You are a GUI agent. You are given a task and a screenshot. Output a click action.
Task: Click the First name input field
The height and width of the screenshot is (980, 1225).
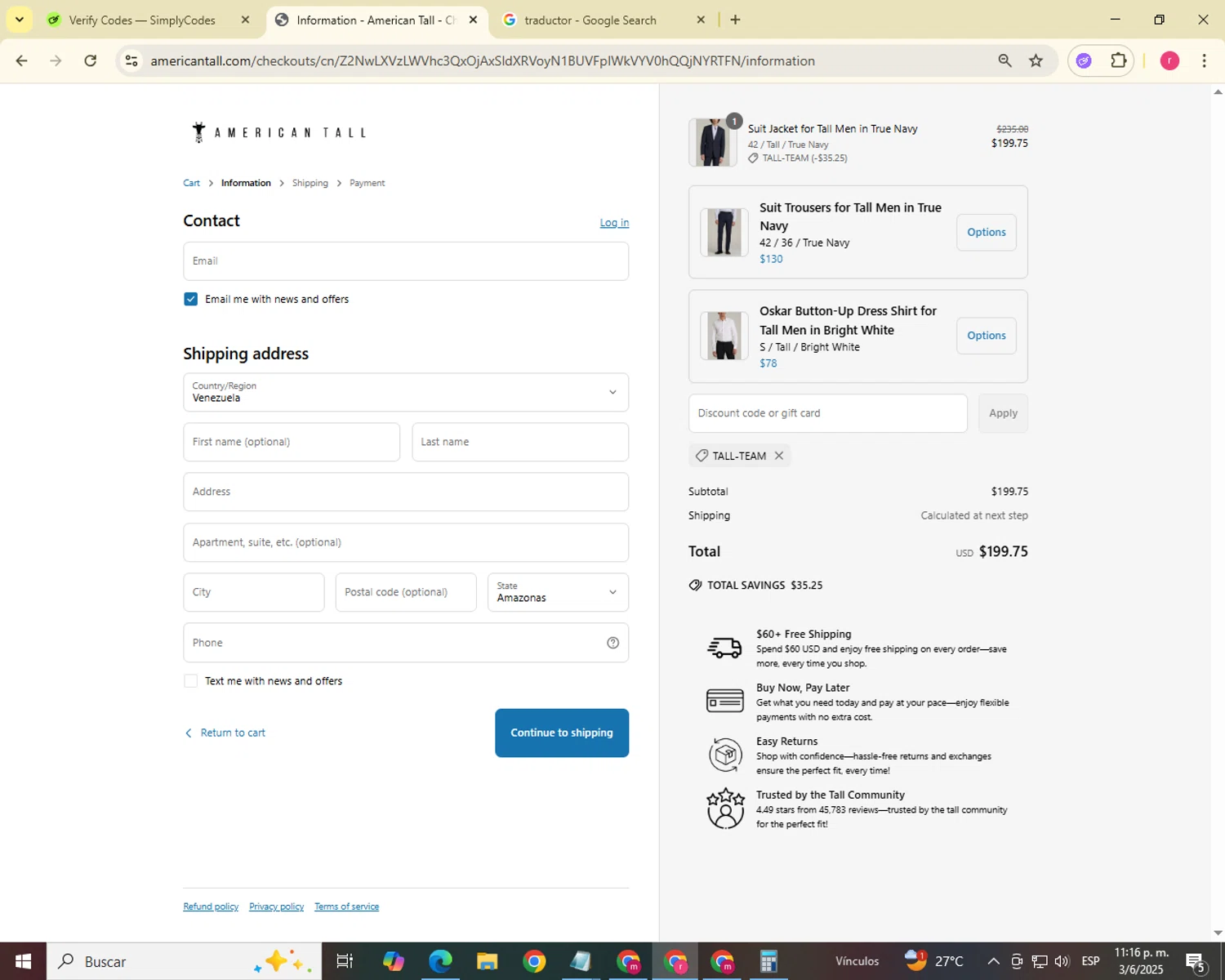coord(292,442)
